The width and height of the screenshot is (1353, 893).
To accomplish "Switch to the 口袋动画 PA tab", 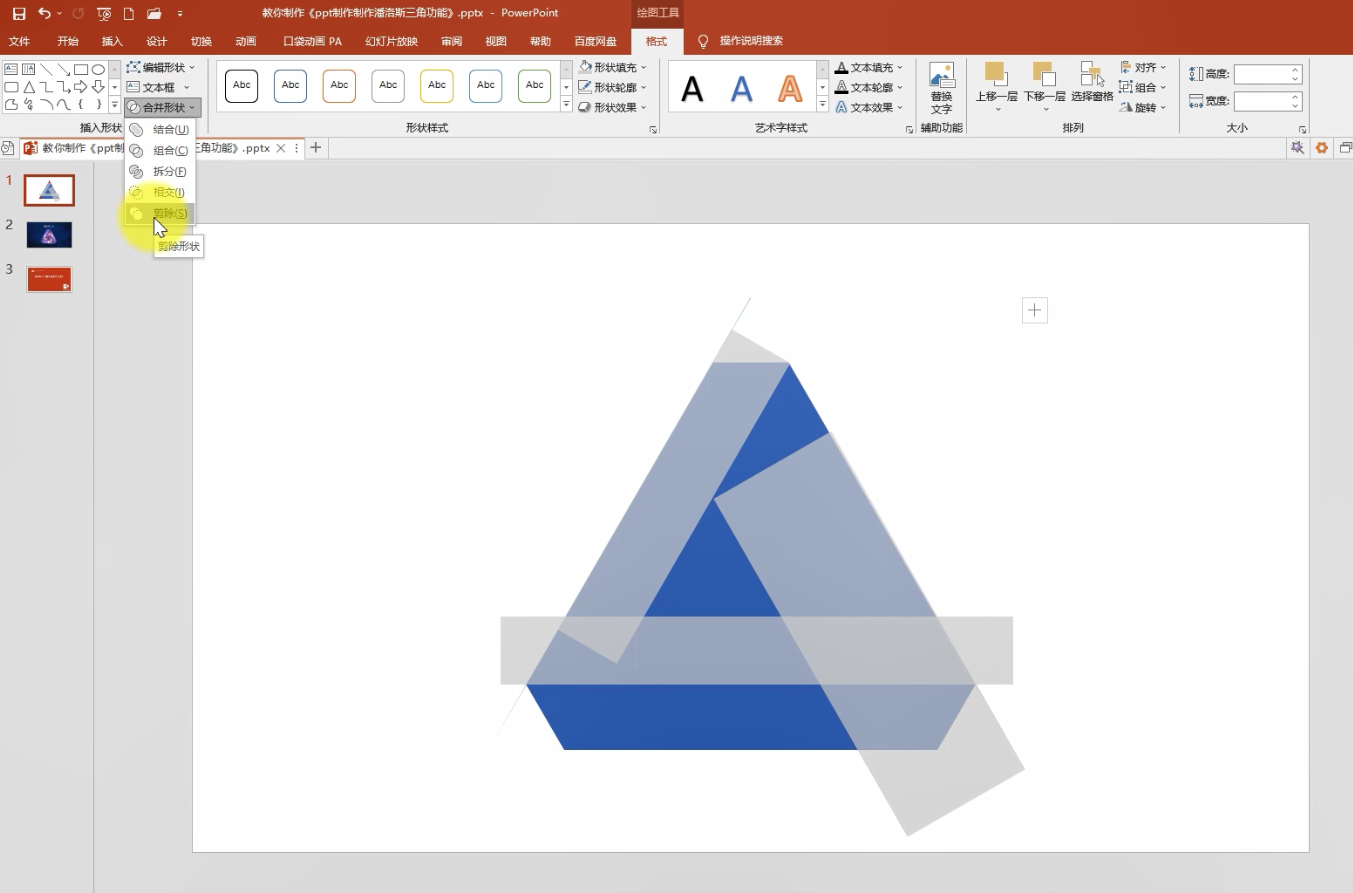I will pyautogui.click(x=313, y=41).
